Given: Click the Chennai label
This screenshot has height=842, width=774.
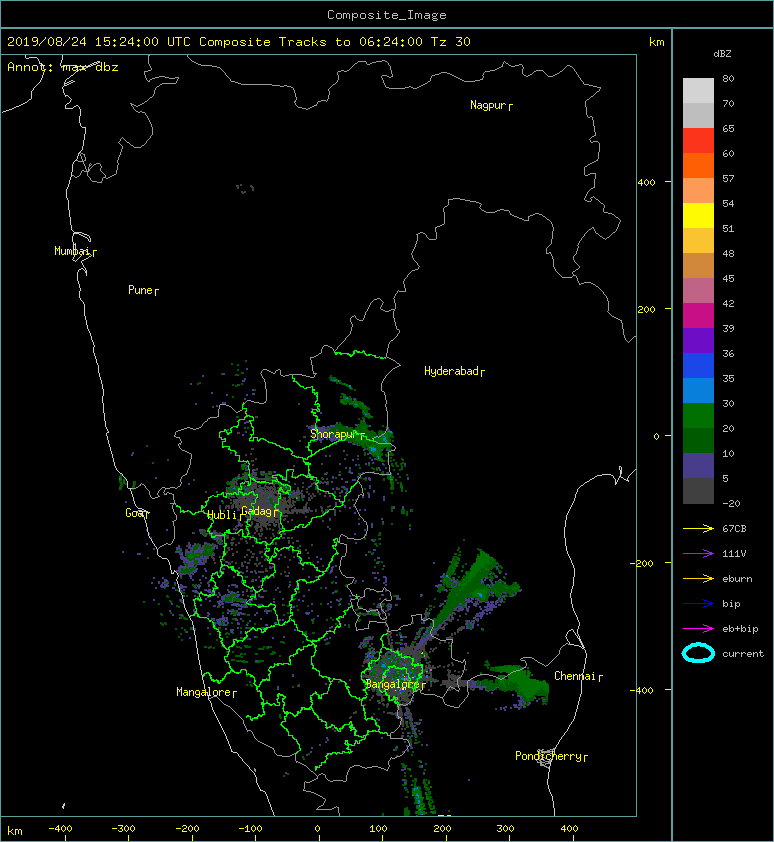Looking at the screenshot, I should click(x=575, y=676).
